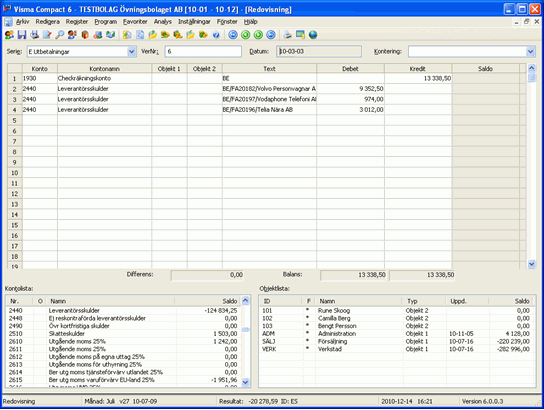
Task: Open the Analys menu
Action: [163, 22]
